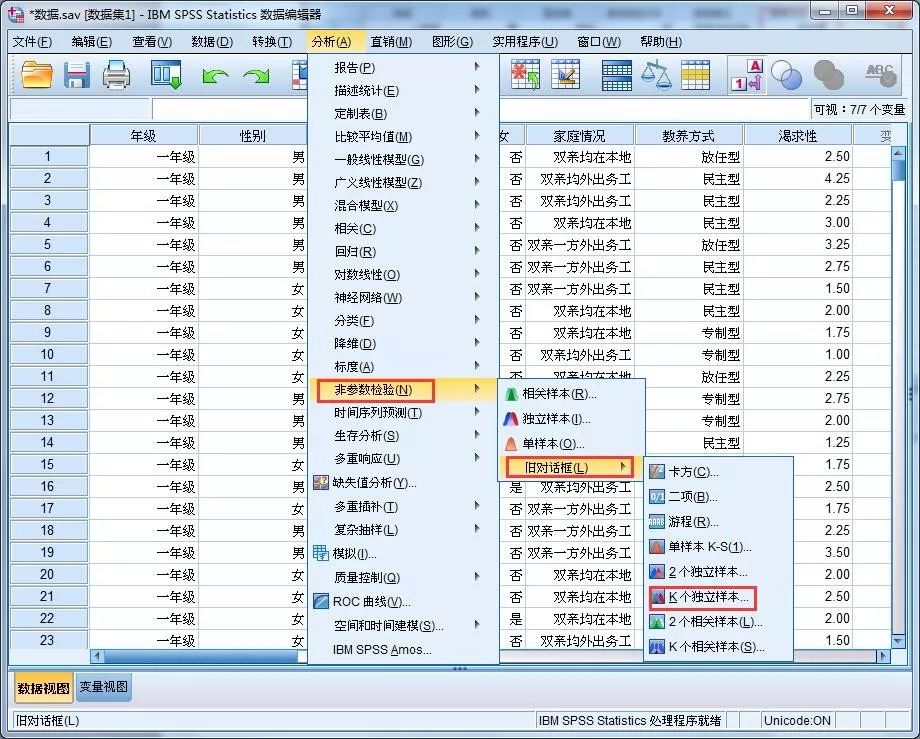Screen dimensions: 920x739
Task: Click the show all variables gray circles icon
Action: [828, 75]
